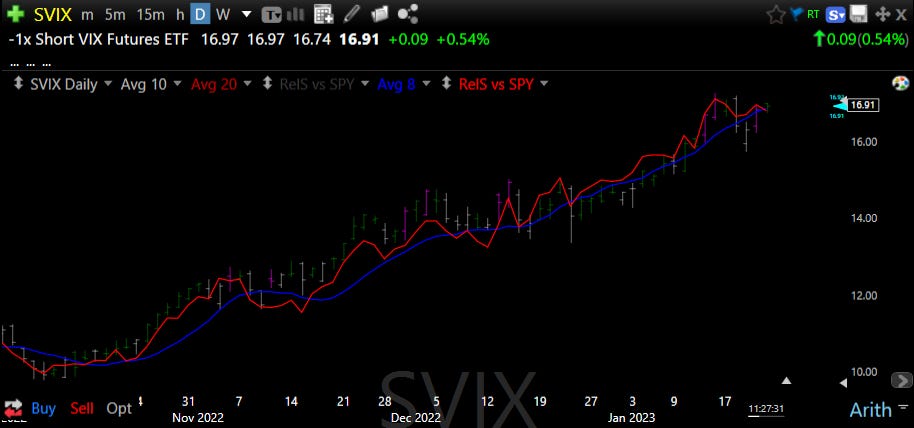
Task: Click scale arrows before red RelS vs SPY
Action: 446,84
